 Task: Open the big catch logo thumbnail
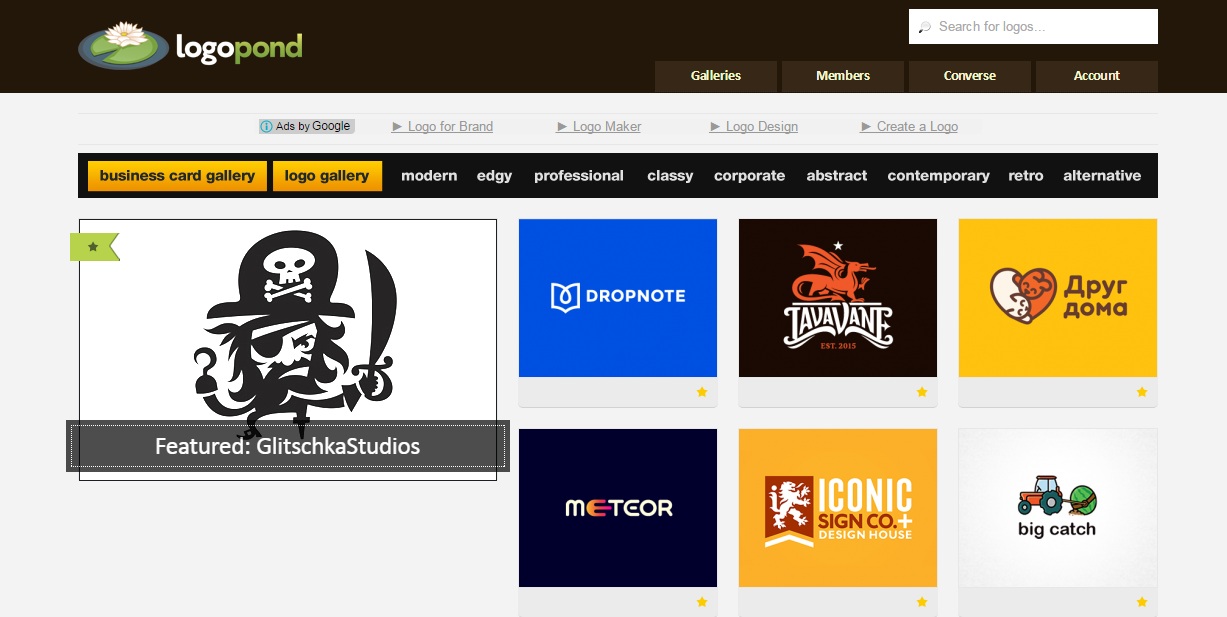pyautogui.click(x=1058, y=508)
